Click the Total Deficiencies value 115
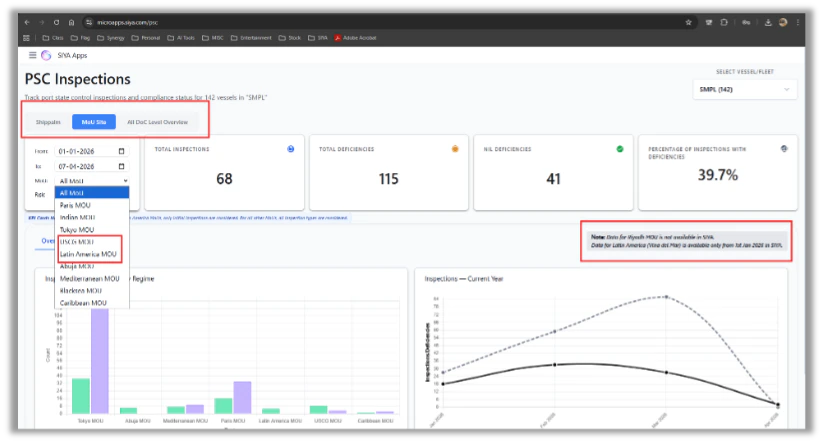This screenshot has height=443, width=825. tap(389, 179)
